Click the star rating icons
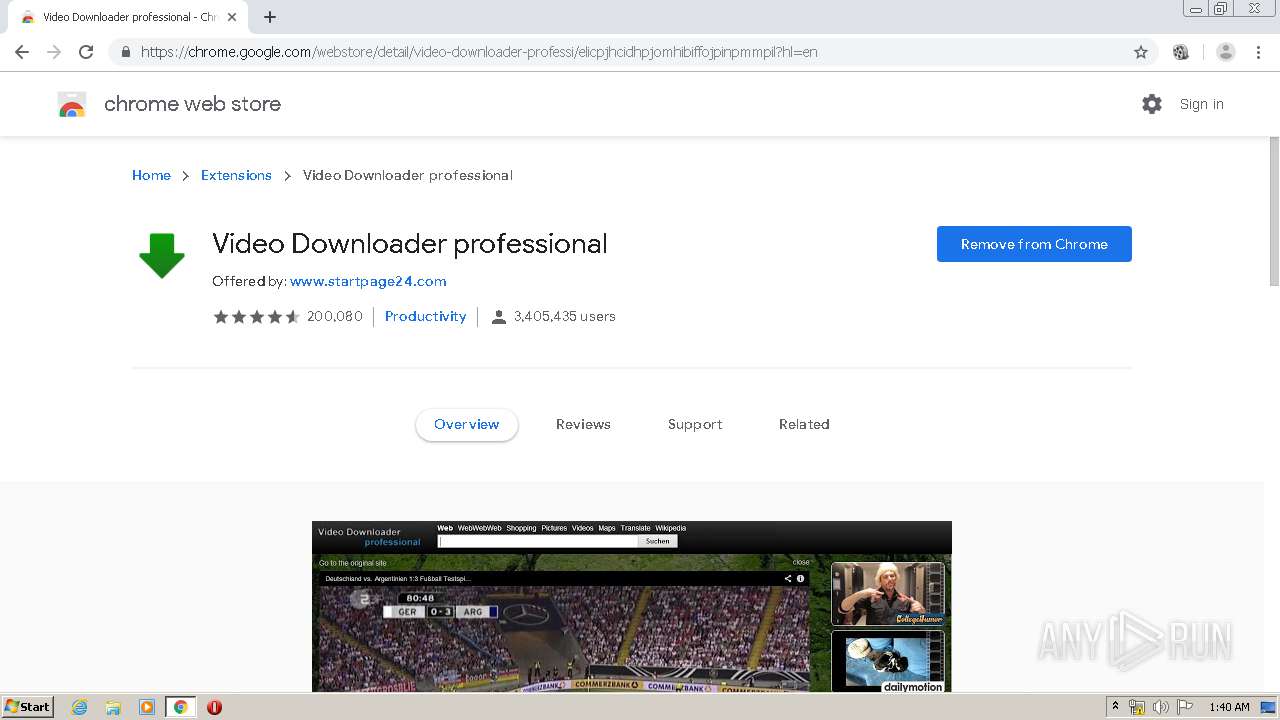Image resolution: width=1280 pixels, height=720 pixels. [x=256, y=317]
